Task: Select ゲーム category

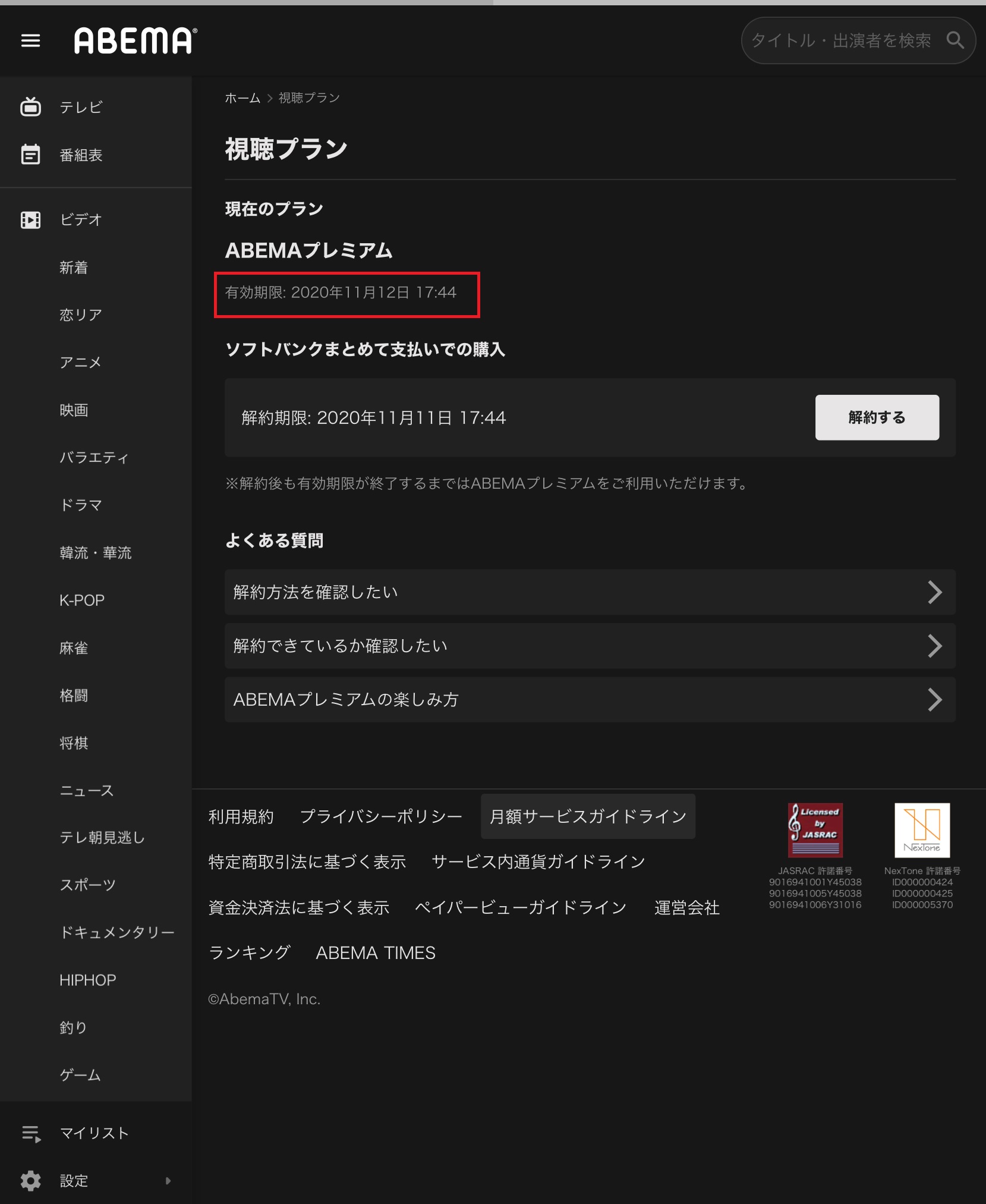Action: (x=81, y=1076)
